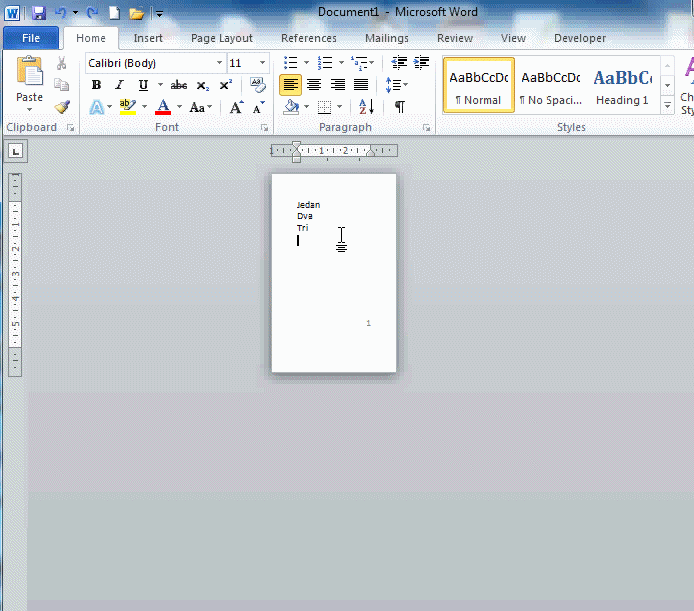Toggle Bold formatting
The height and width of the screenshot is (611, 694).
97,85
